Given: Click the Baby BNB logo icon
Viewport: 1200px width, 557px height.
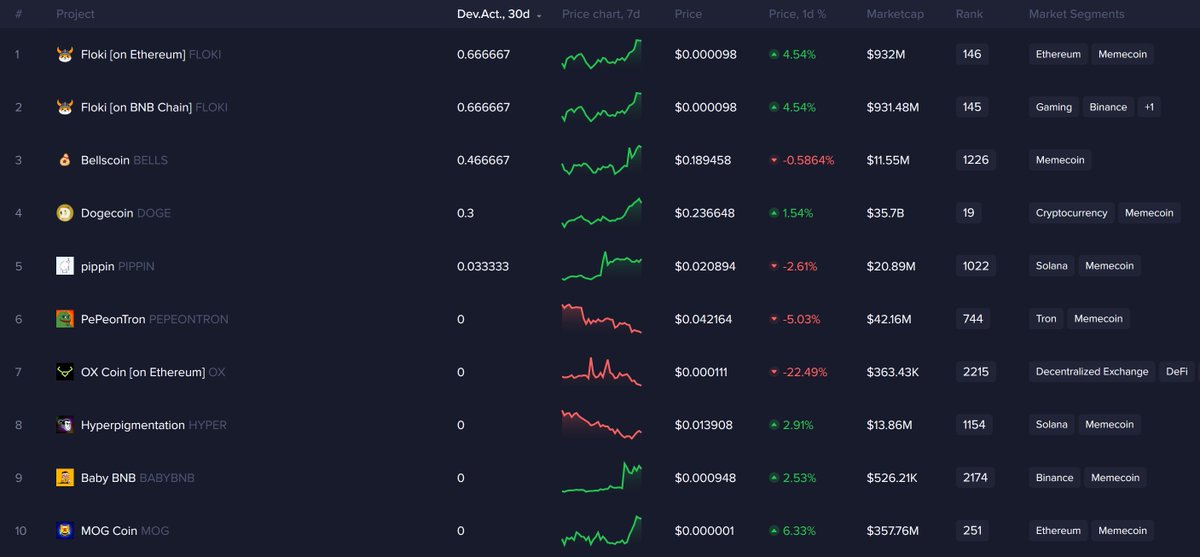Looking at the screenshot, I should [65, 478].
